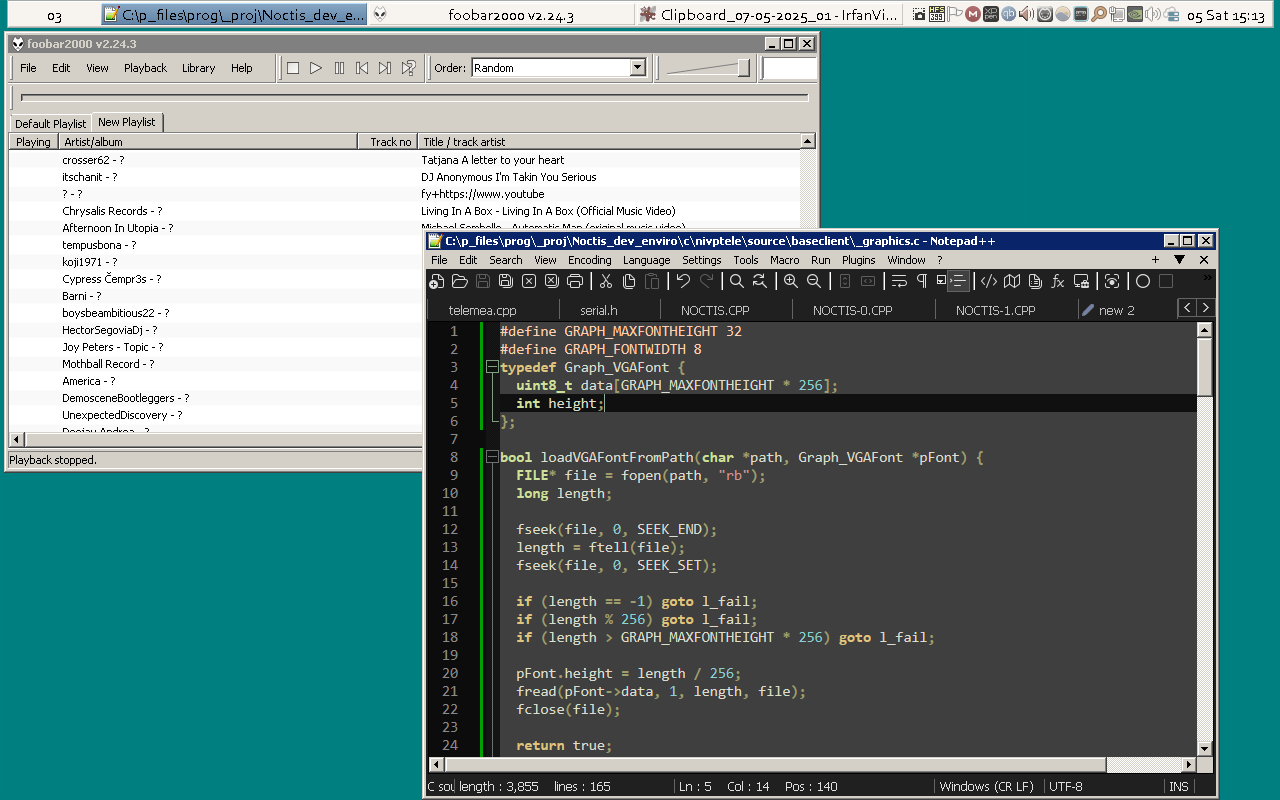Viewport: 1280px width, 800px height.
Task: Switch to the telemea.cpp tab
Action: click(x=483, y=310)
